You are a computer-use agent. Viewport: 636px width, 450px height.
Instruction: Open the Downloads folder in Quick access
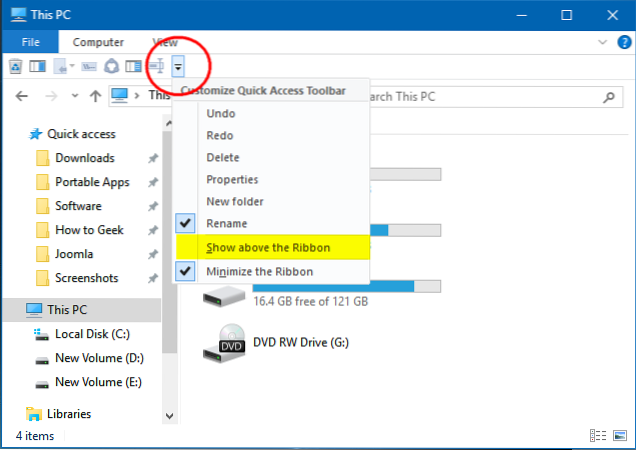click(x=84, y=158)
